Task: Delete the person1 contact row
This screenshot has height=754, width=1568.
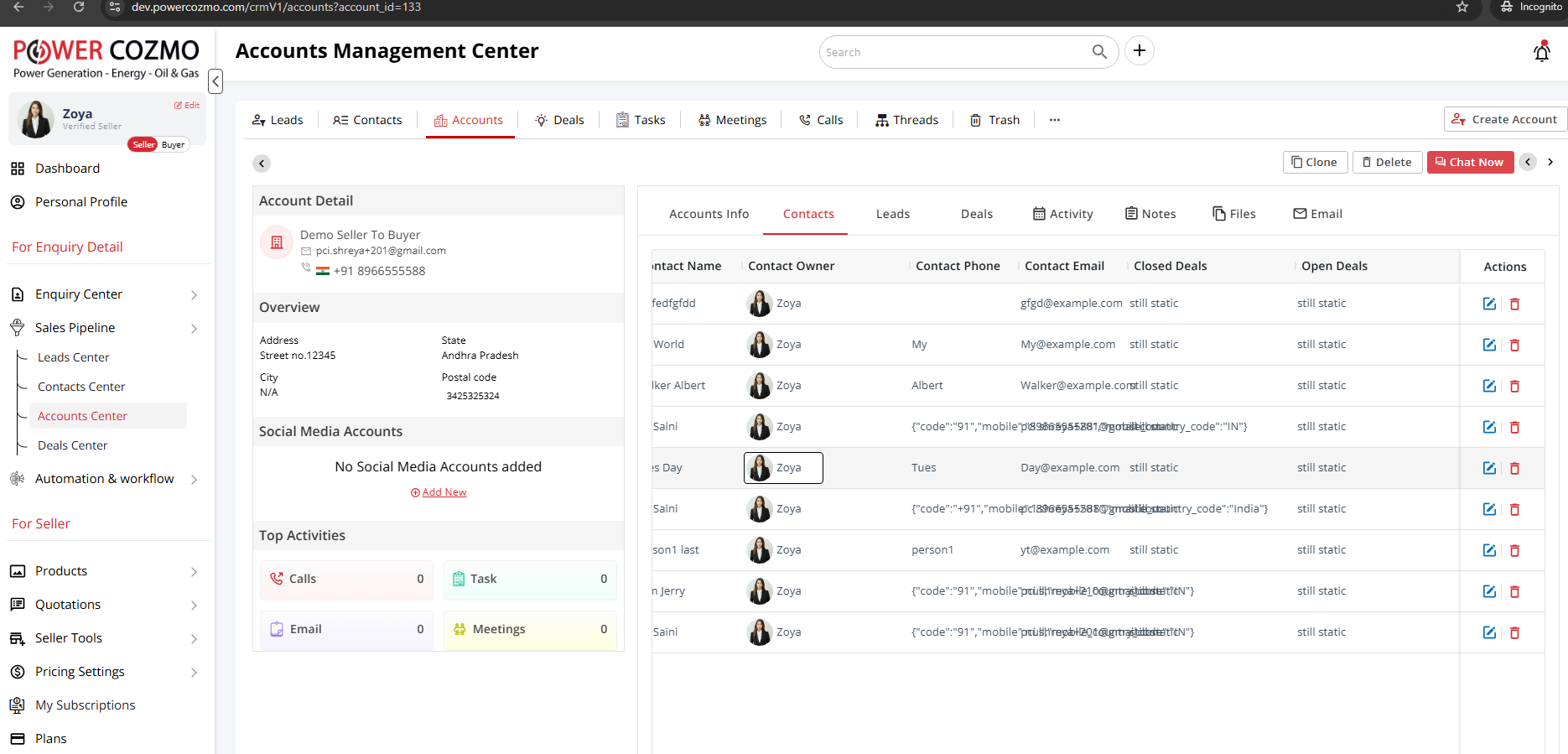Action: [x=1514, y=550]
